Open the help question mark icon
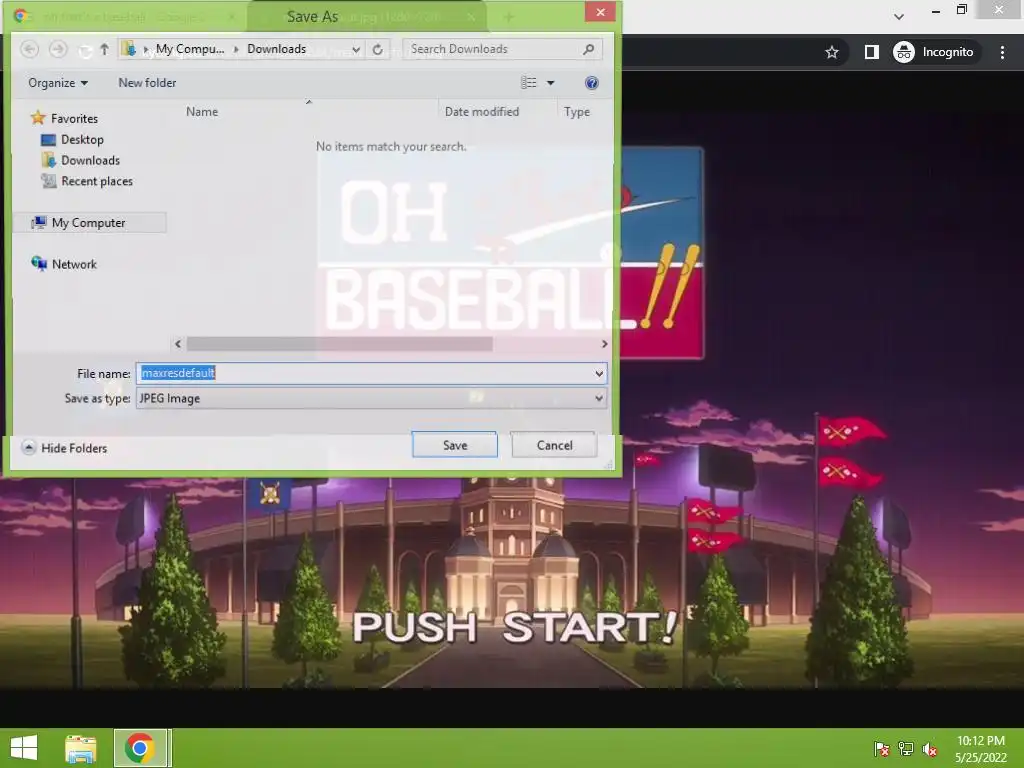The height and width of the screenshot is (768, 1024). pyautogui.click(x=592, y=83)
